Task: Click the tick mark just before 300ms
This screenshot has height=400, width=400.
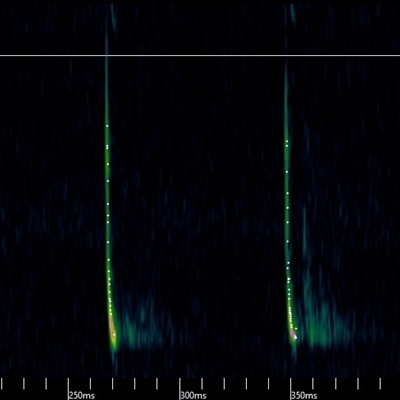Action: (157, 384)
